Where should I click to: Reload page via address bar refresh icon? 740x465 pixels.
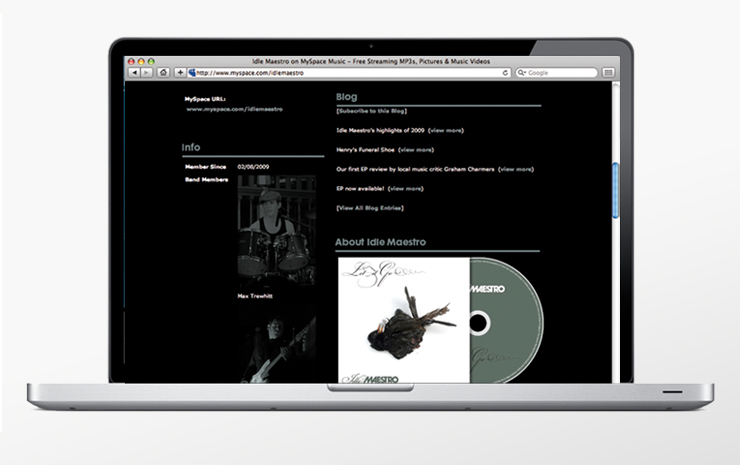505,73
